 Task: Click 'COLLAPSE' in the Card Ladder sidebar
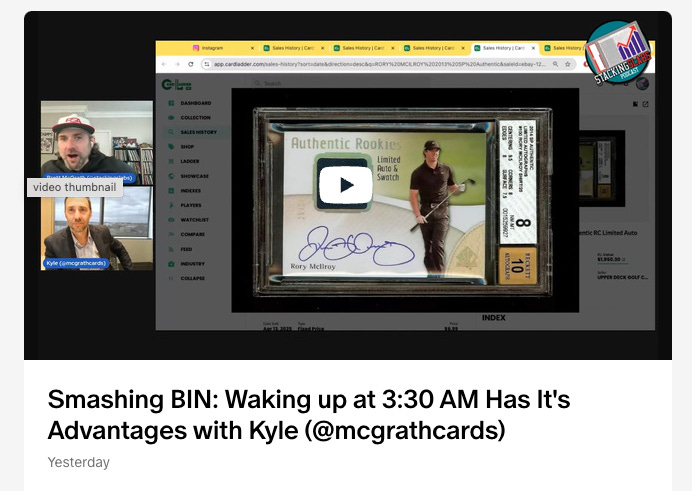click(x=192, y=278)
